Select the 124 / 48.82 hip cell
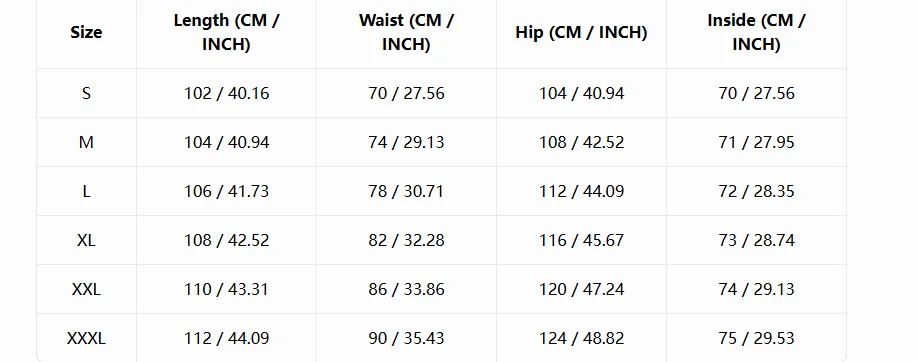The image size is (918, 362). [x=581, y=339]
